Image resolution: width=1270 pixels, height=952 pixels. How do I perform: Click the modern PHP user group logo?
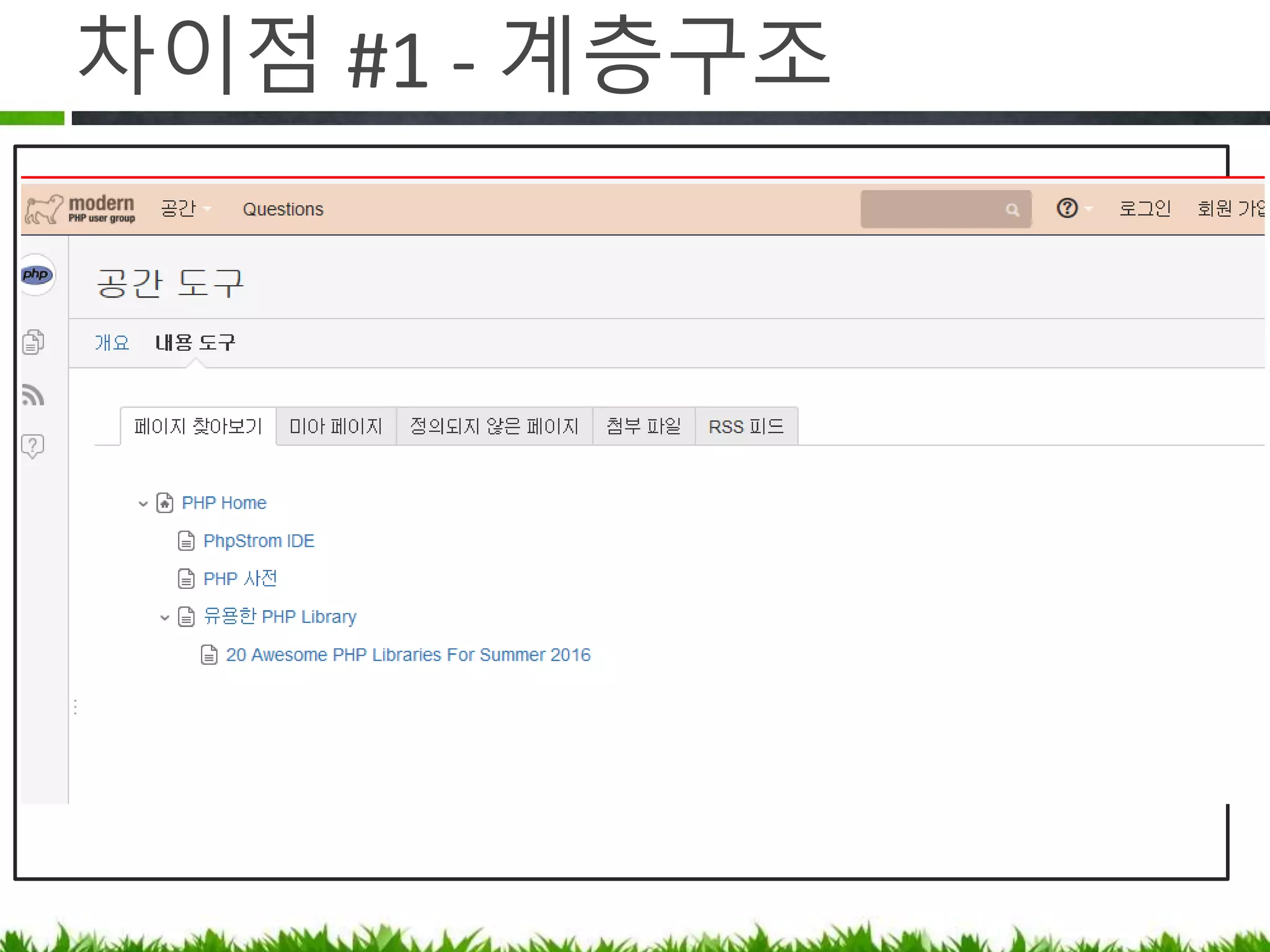81,209
